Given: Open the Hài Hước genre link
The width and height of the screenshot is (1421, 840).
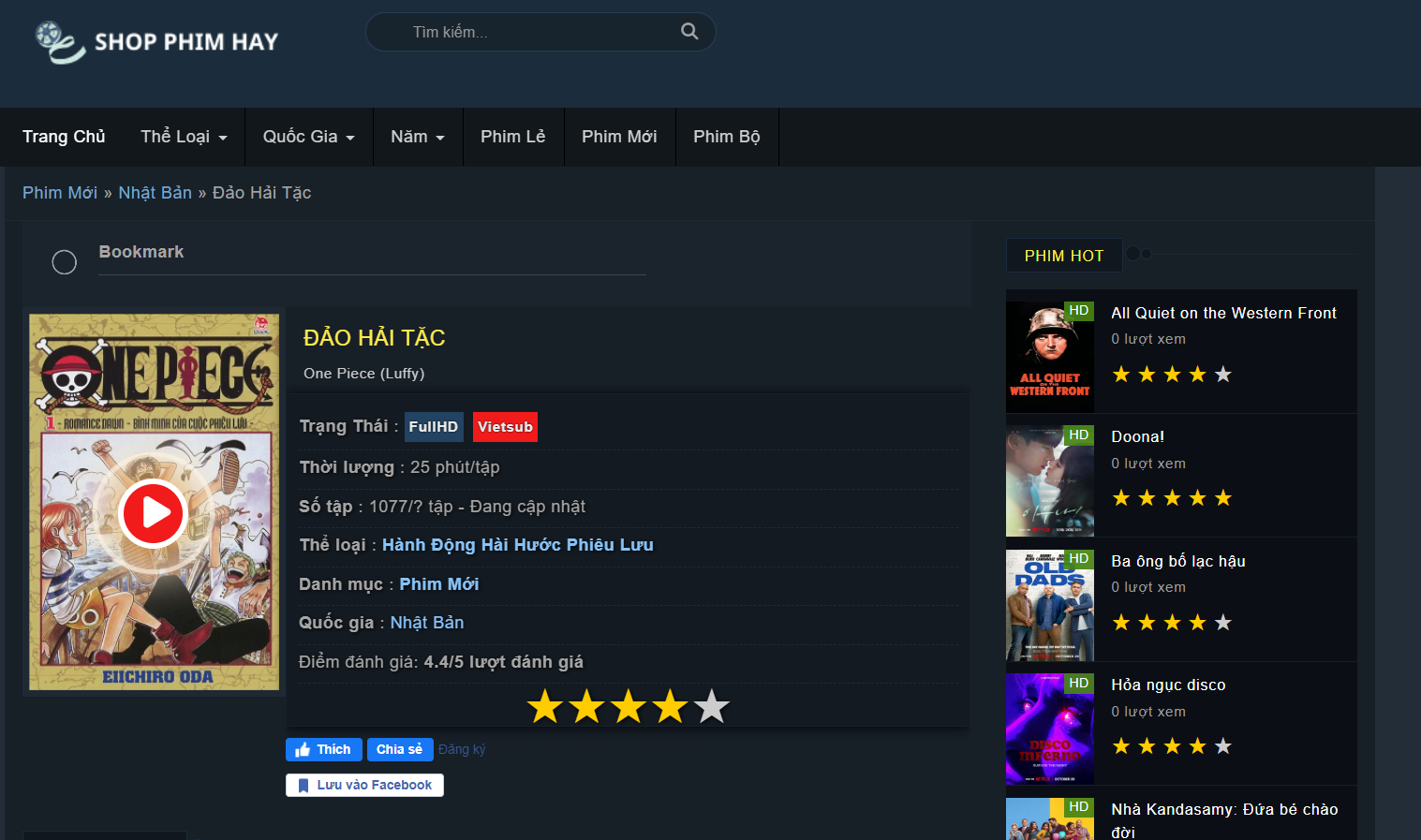Looking at the screenshot, I should pyautogui.click(x=521, y=545).
